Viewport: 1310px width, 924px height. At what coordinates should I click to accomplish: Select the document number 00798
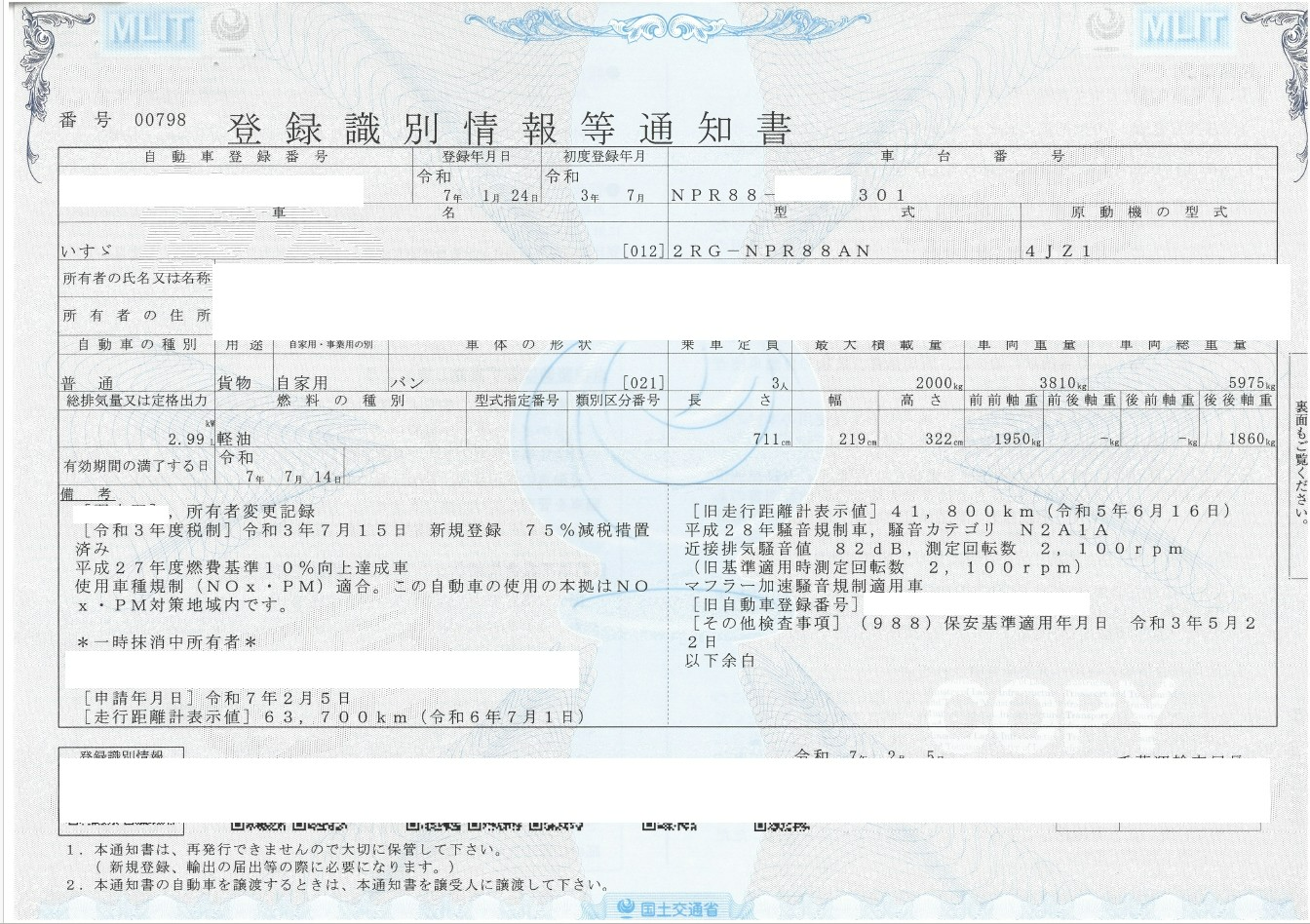(x=160, y=120)
